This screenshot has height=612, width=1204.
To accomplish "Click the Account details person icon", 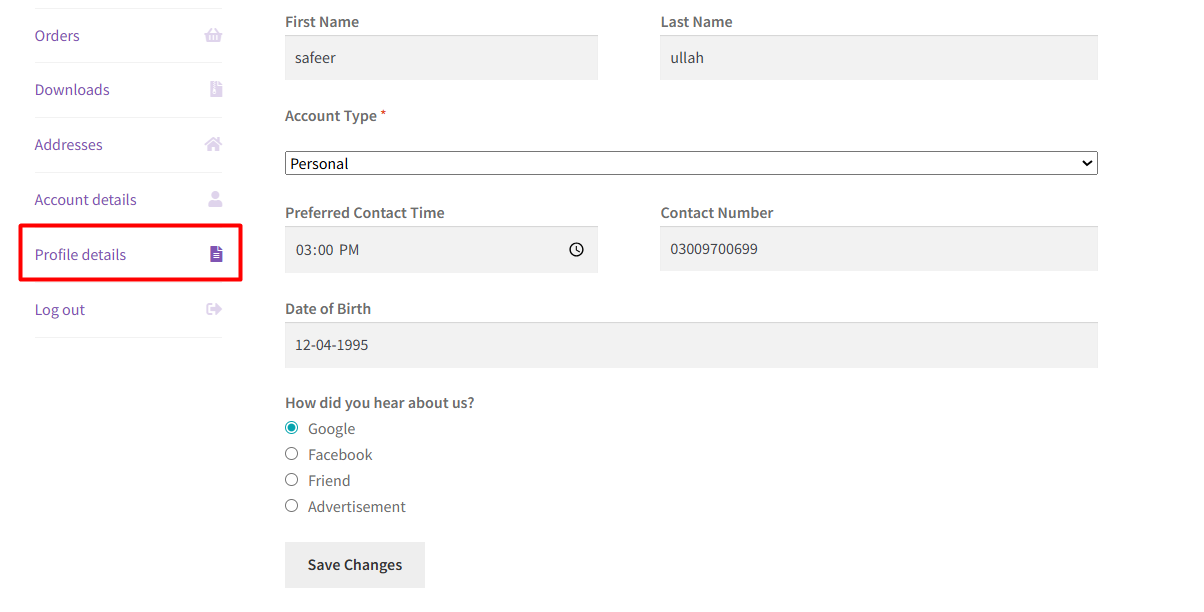I will click(x=215, y=199).
